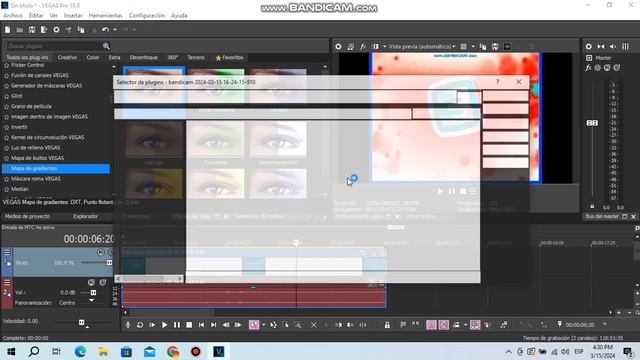Toggle the Lock event padlock icon
Viewport: 640px width, 360px height.
click(x=387, y=325)
